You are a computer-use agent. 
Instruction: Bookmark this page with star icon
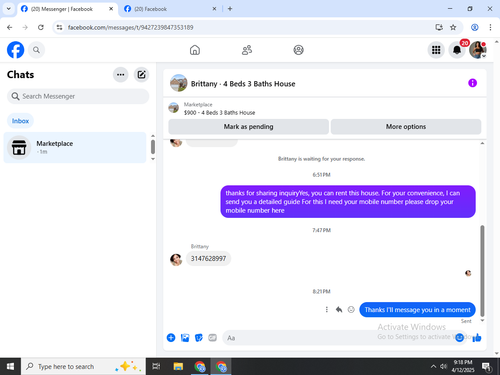coord(453,27)
